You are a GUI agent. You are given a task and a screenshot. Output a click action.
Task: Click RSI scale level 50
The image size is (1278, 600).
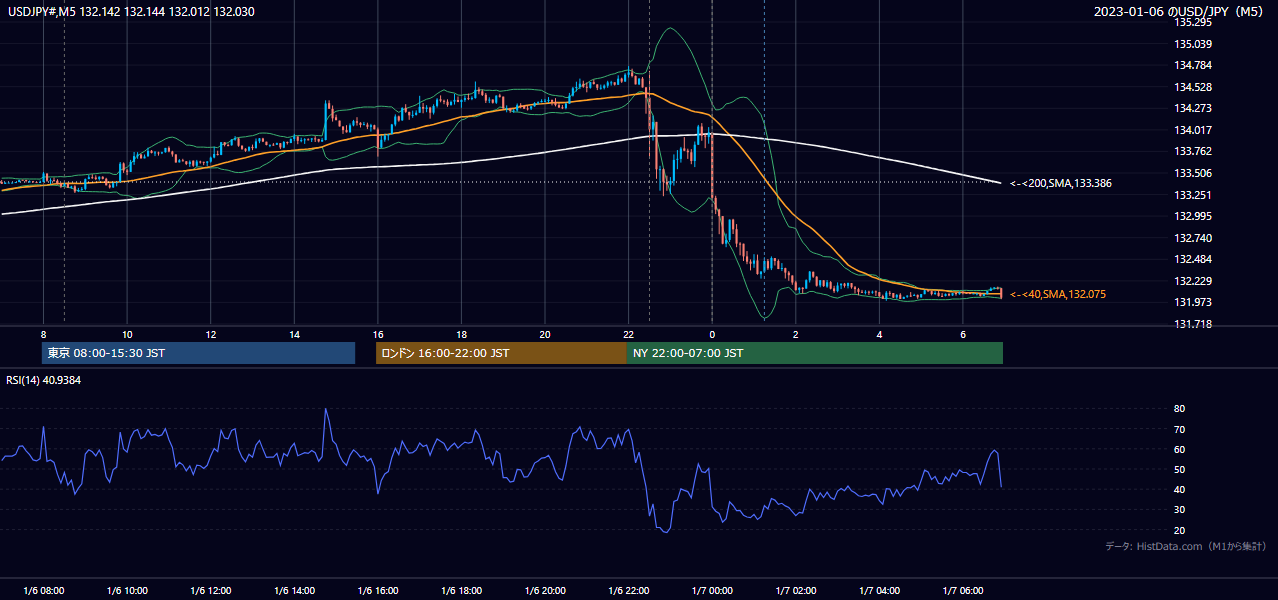(1179, 469)
